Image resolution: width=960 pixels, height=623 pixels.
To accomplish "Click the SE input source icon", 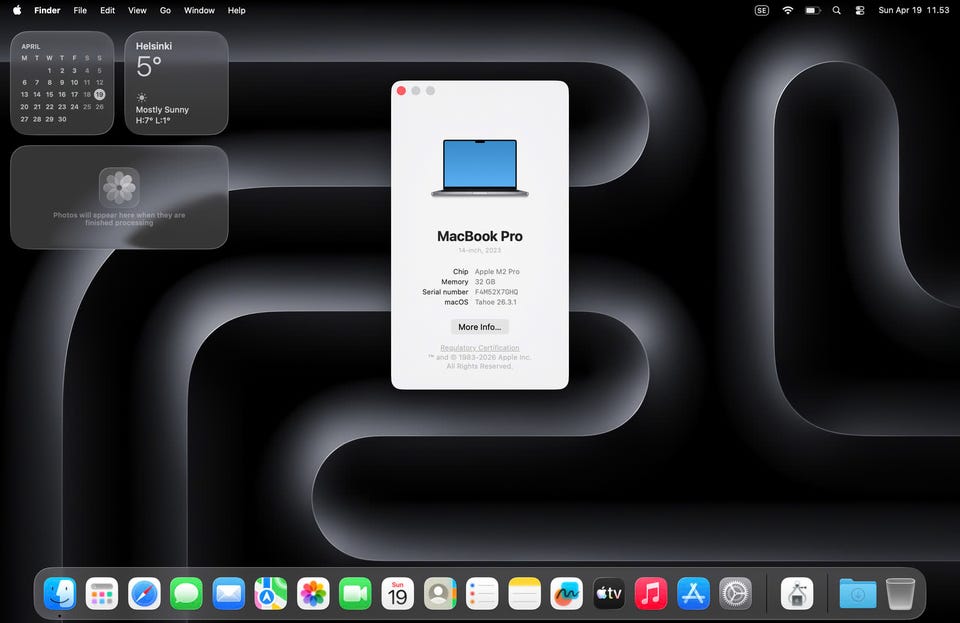I will coord(762,10).
